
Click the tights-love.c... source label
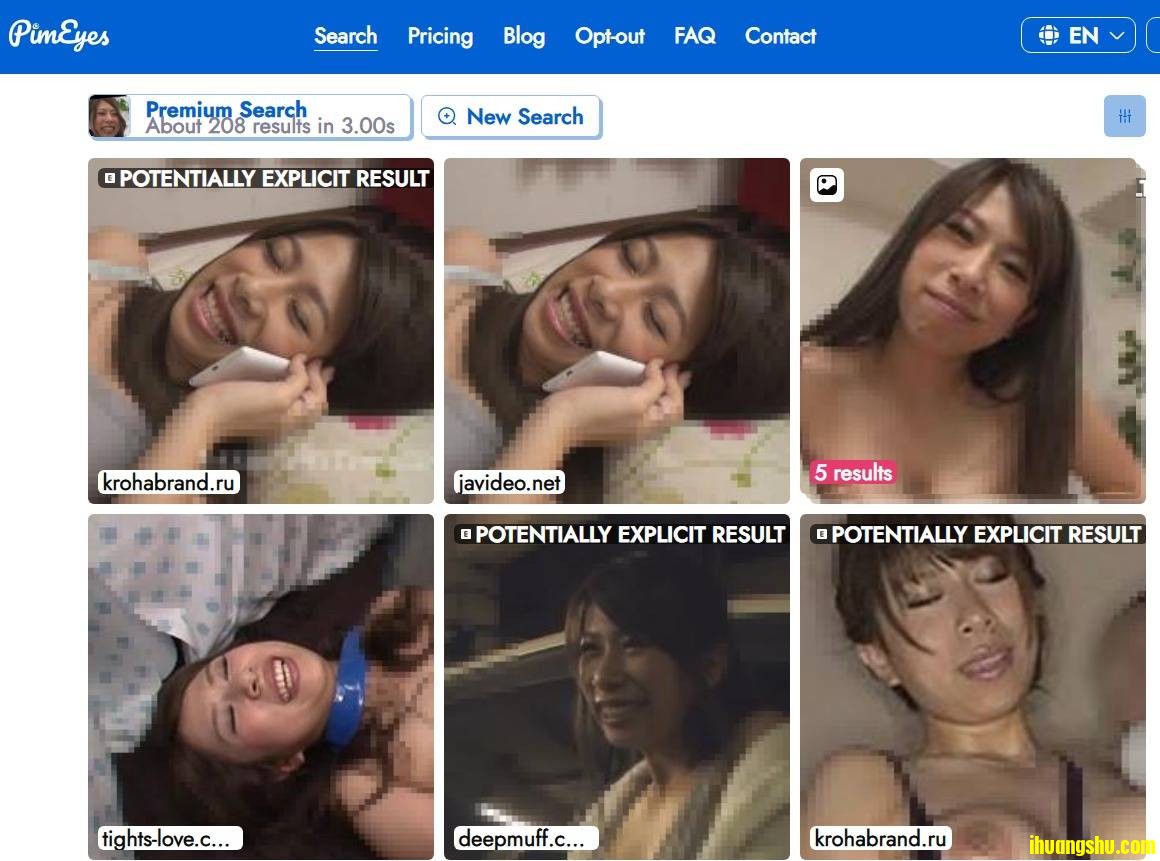click(x=171, y=838)
